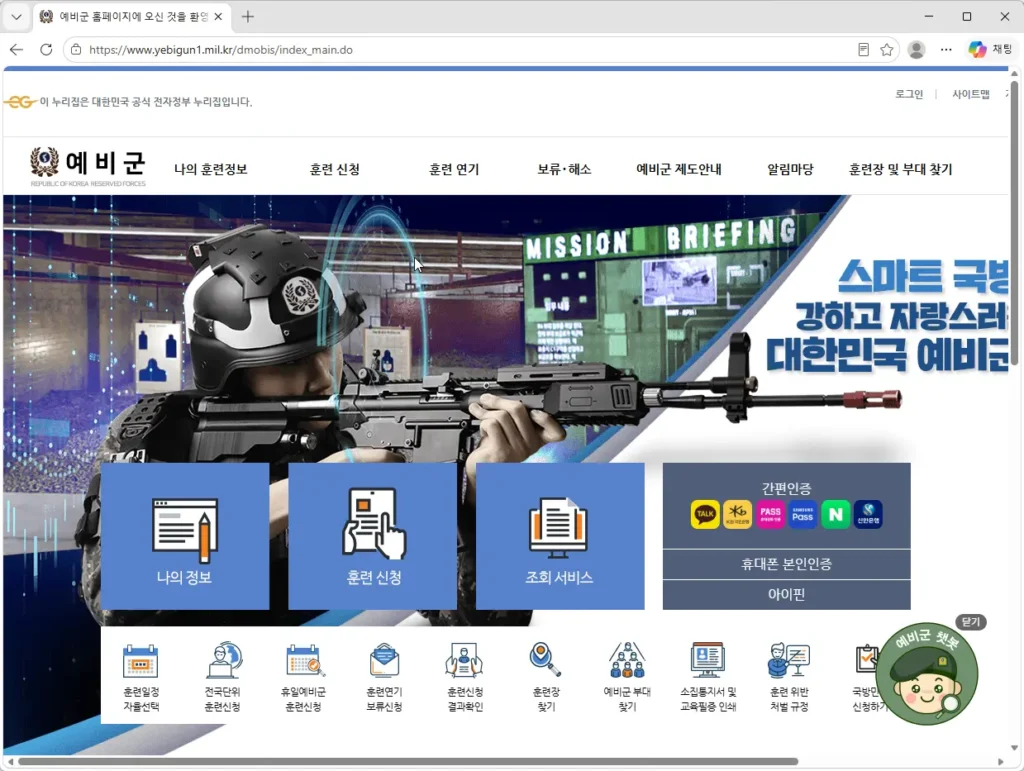1024x771 pixels.
Task: Open 전국단위 훈련신청 shortcut
Action: pos(223,677)
